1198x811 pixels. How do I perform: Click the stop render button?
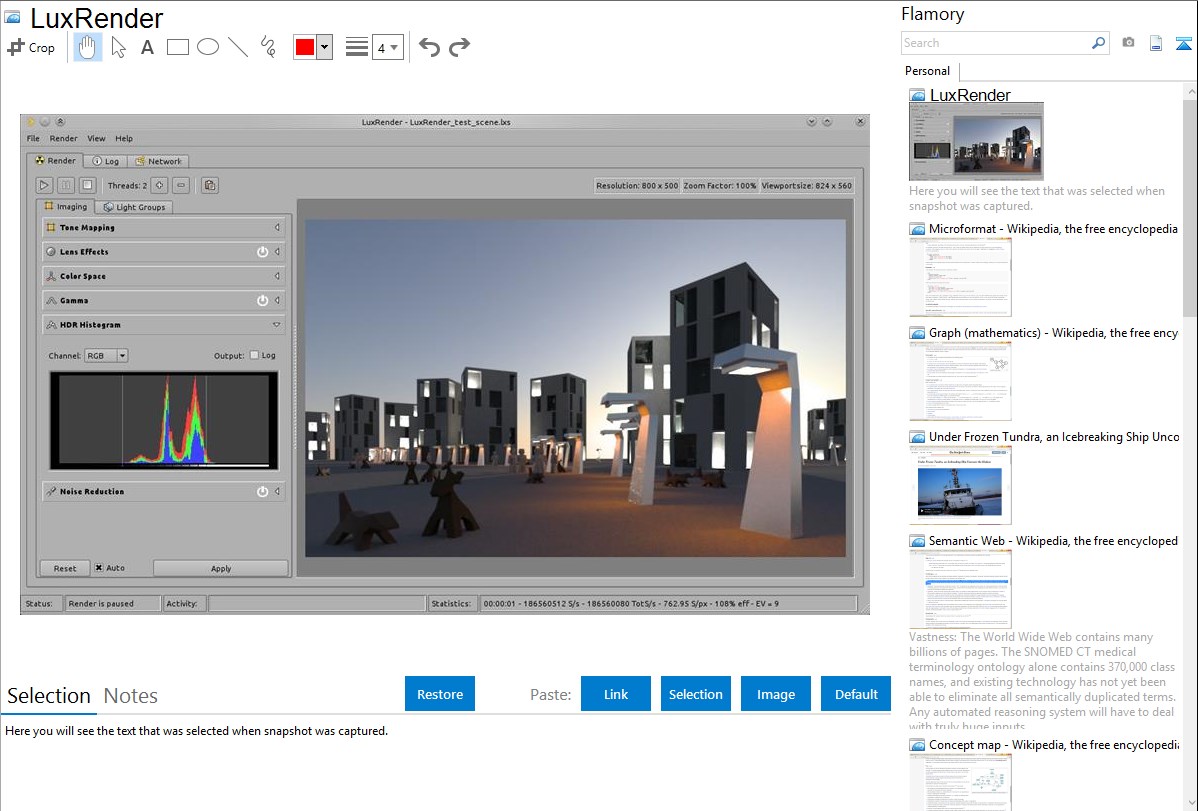tap(87, 185)
